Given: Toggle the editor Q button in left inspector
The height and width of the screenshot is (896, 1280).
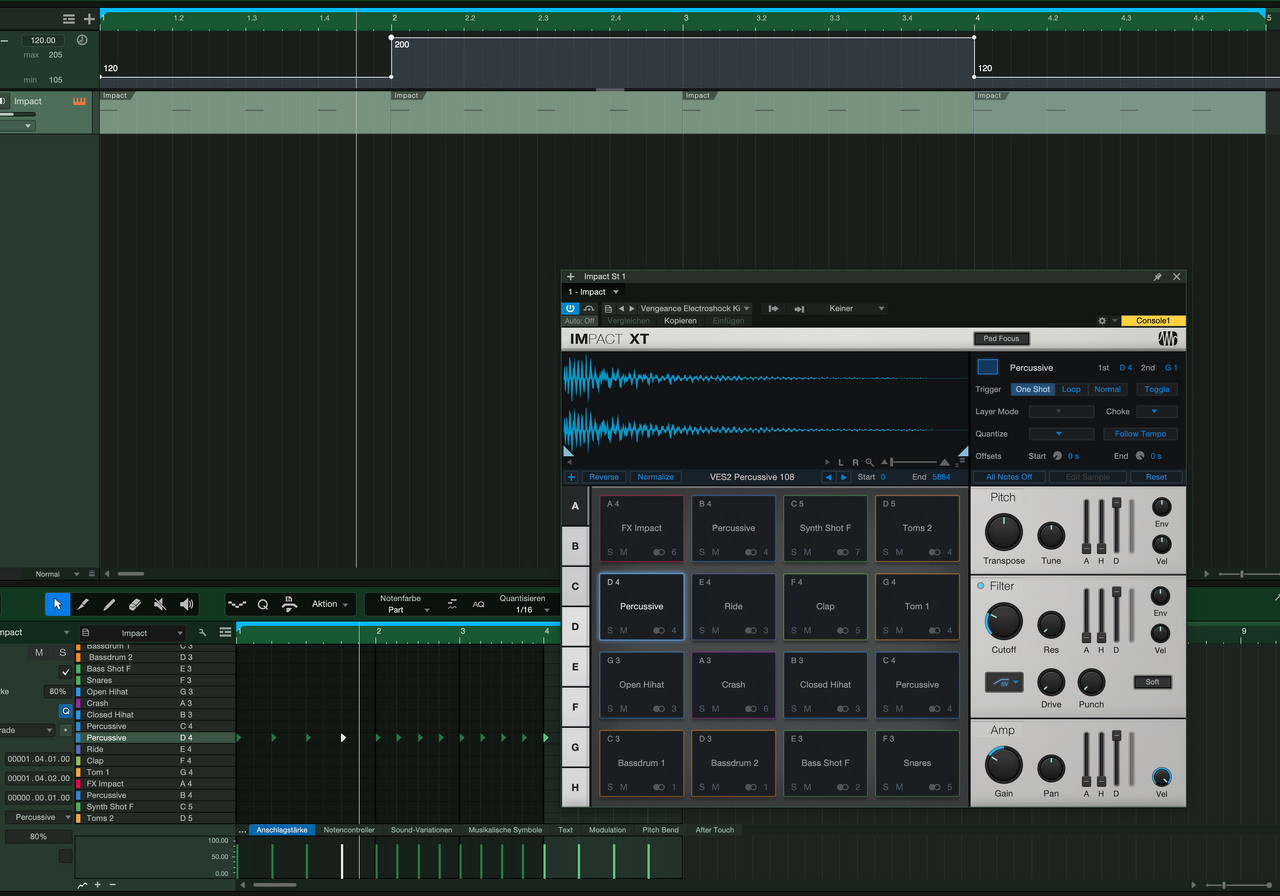Looking at the screenshot, I should [66, 711].
